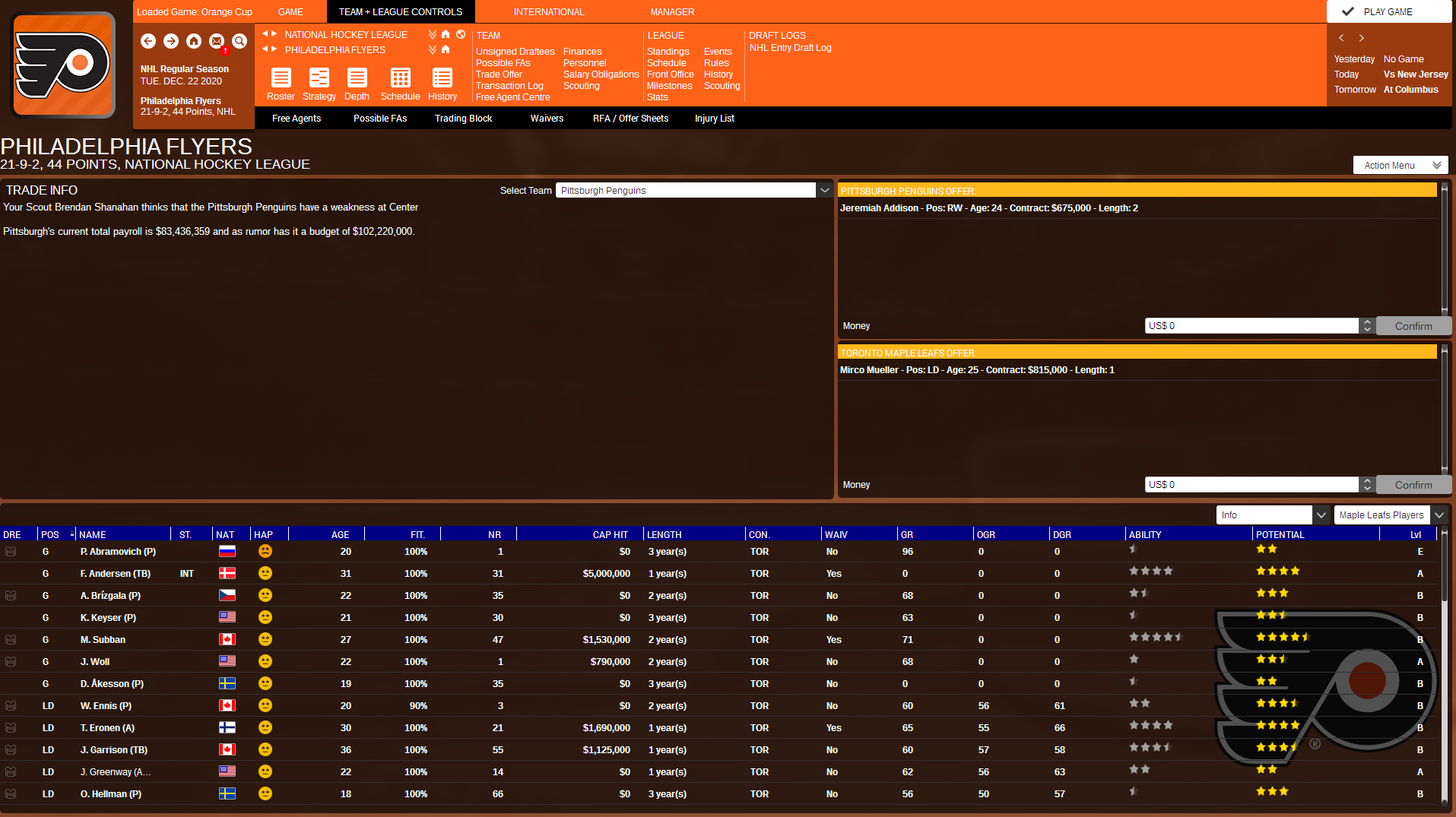Select the TEAM + LEAGUE CONTROLS tab
The width and height of the screenshot is (1456, 817).
tap(401, 11)
